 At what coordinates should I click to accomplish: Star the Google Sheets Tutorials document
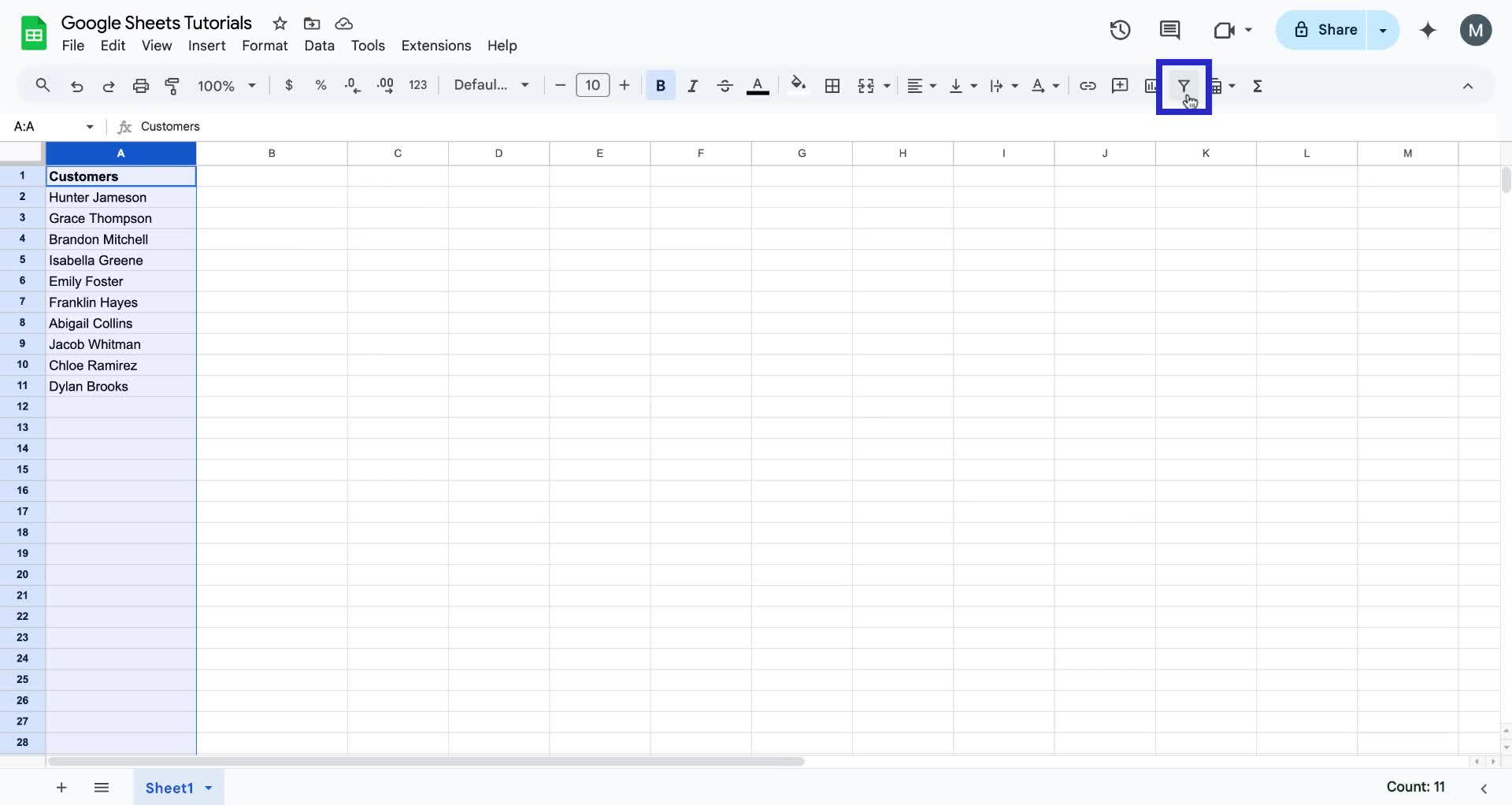pyautogui.click(x=280, y=24)
